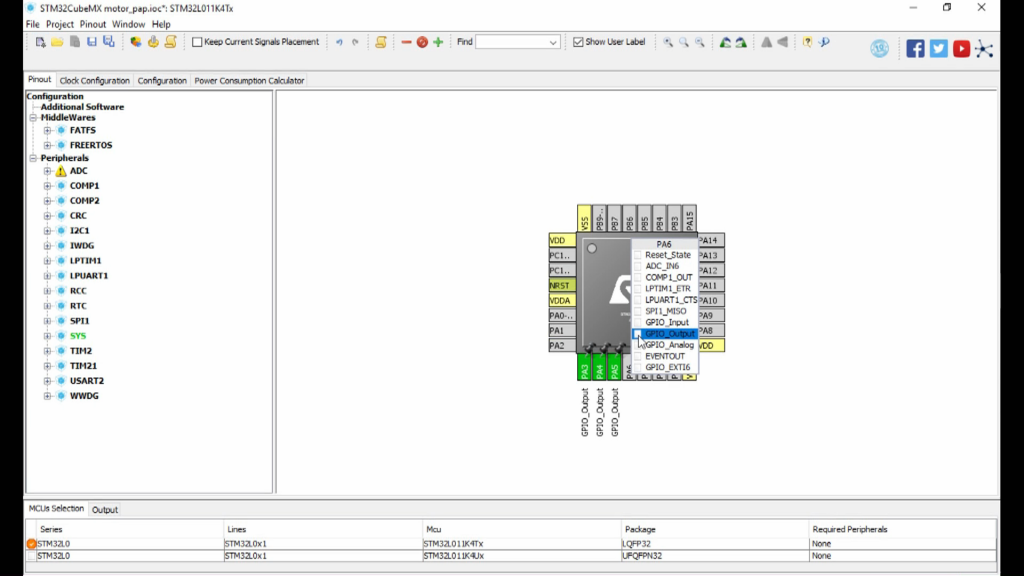This screenshot has height=576, width=1024.
Task: Open the Find dropdown box
Action: point(553,42)
